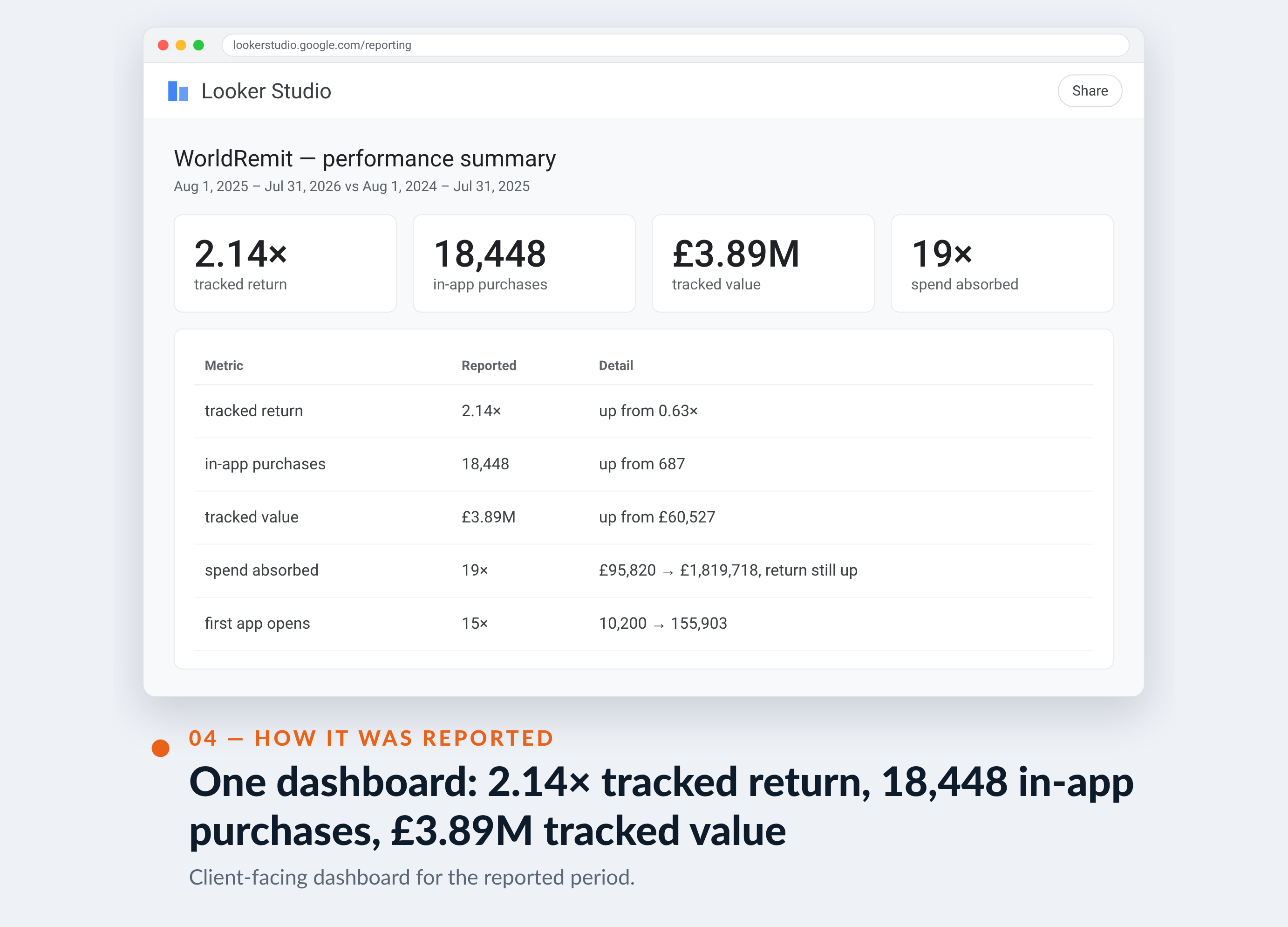Click the '£95,820 → £1,819,718, return still up' cell
The image size is (1288, 927).
pos(728,570)
